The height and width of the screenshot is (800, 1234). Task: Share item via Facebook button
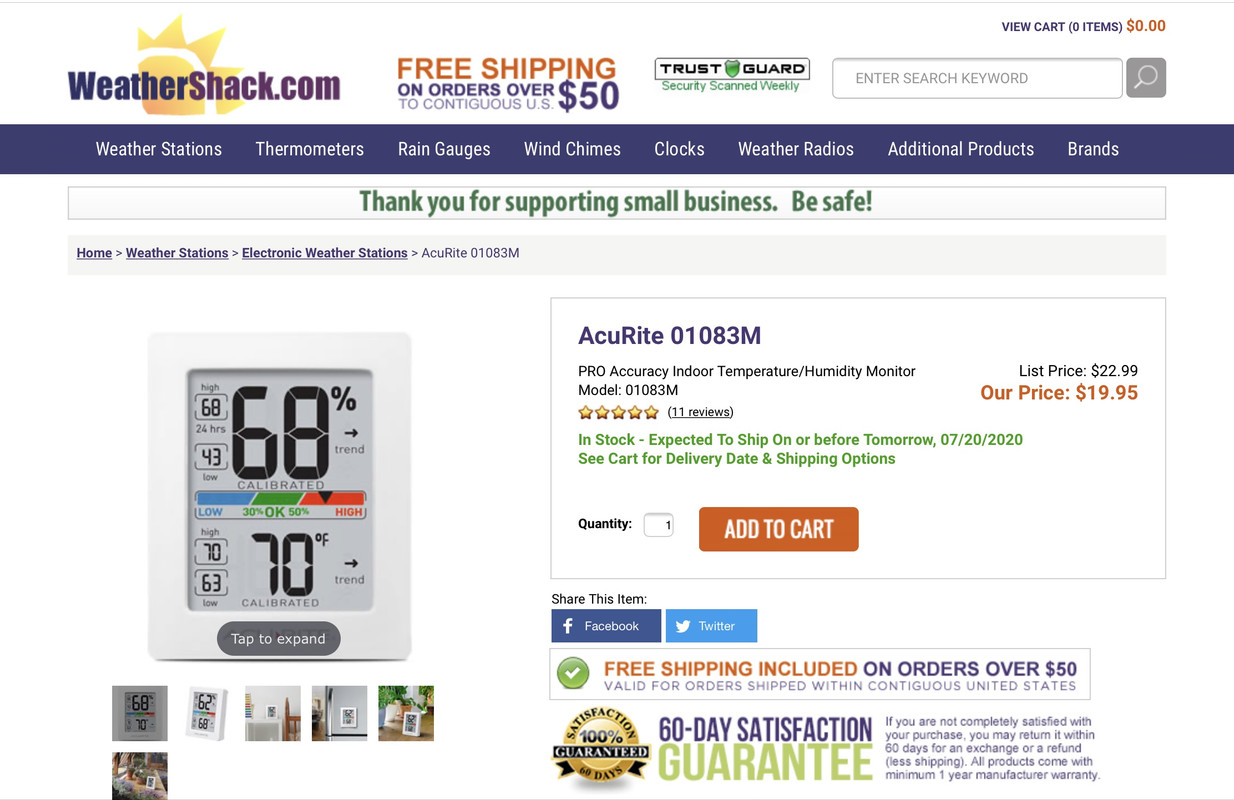606,626
